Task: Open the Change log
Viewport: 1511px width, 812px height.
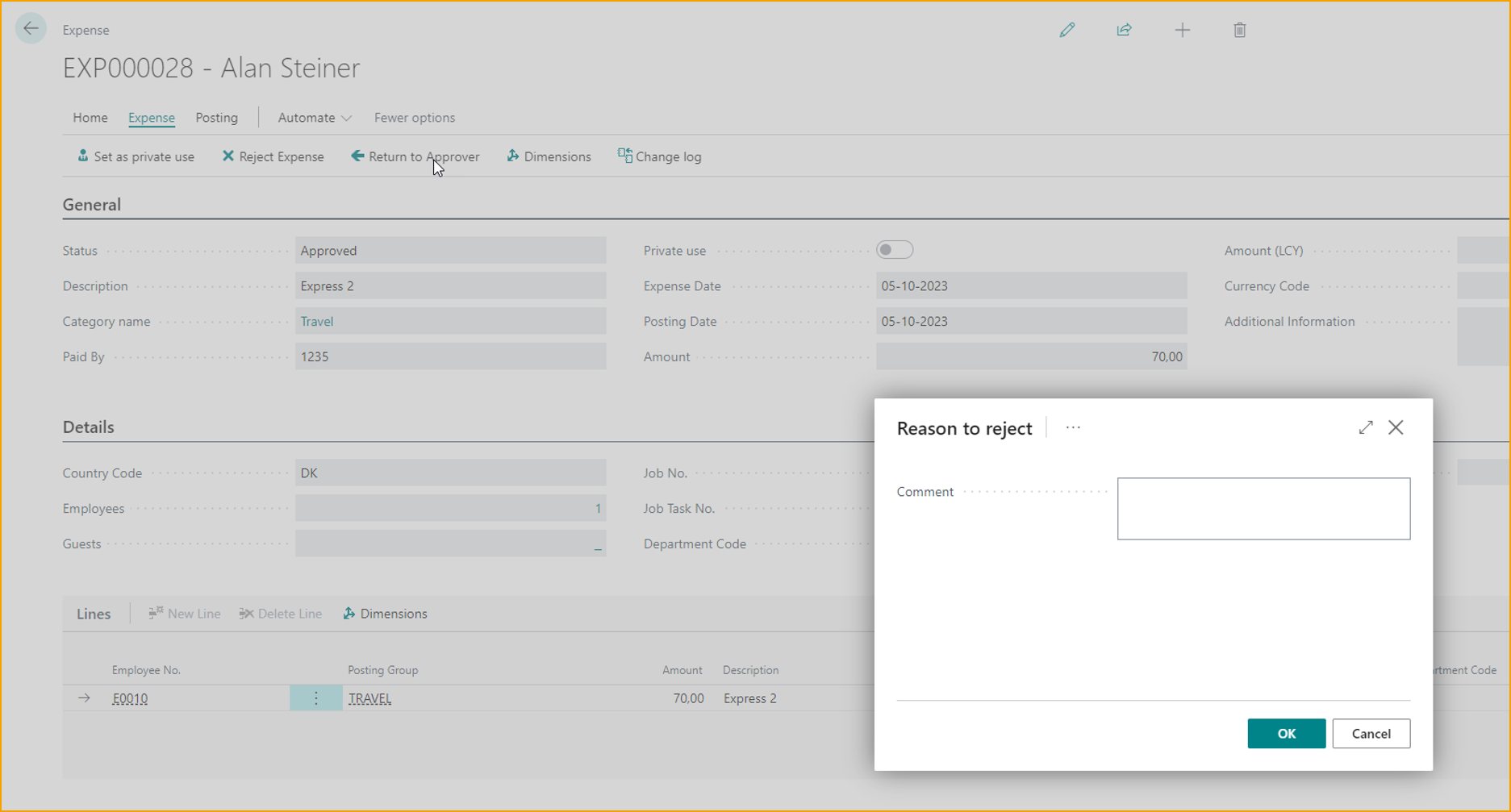Action: click(659, 156)
